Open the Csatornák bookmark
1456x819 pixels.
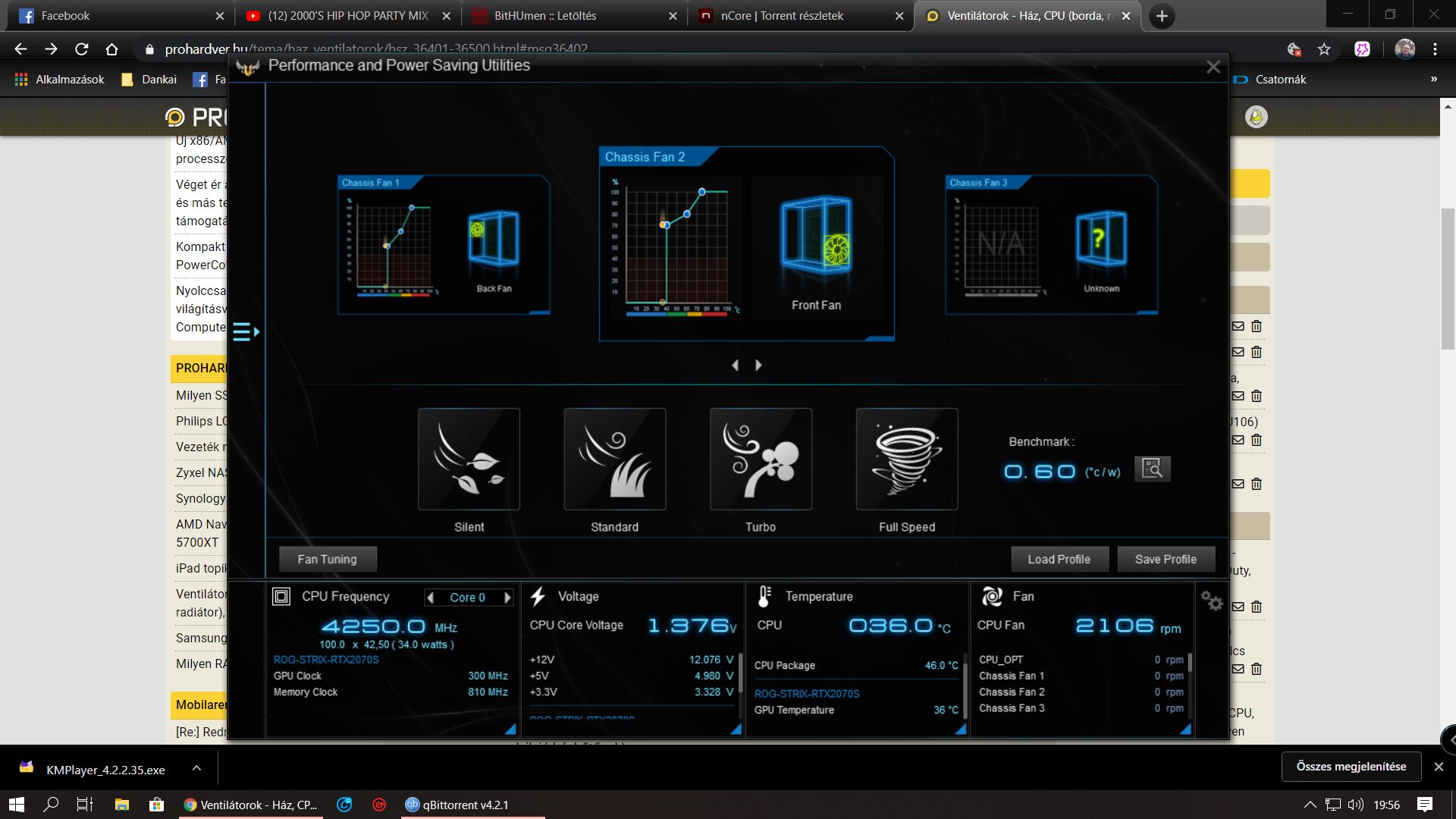pyautogui.click(x=1270, y=80)
